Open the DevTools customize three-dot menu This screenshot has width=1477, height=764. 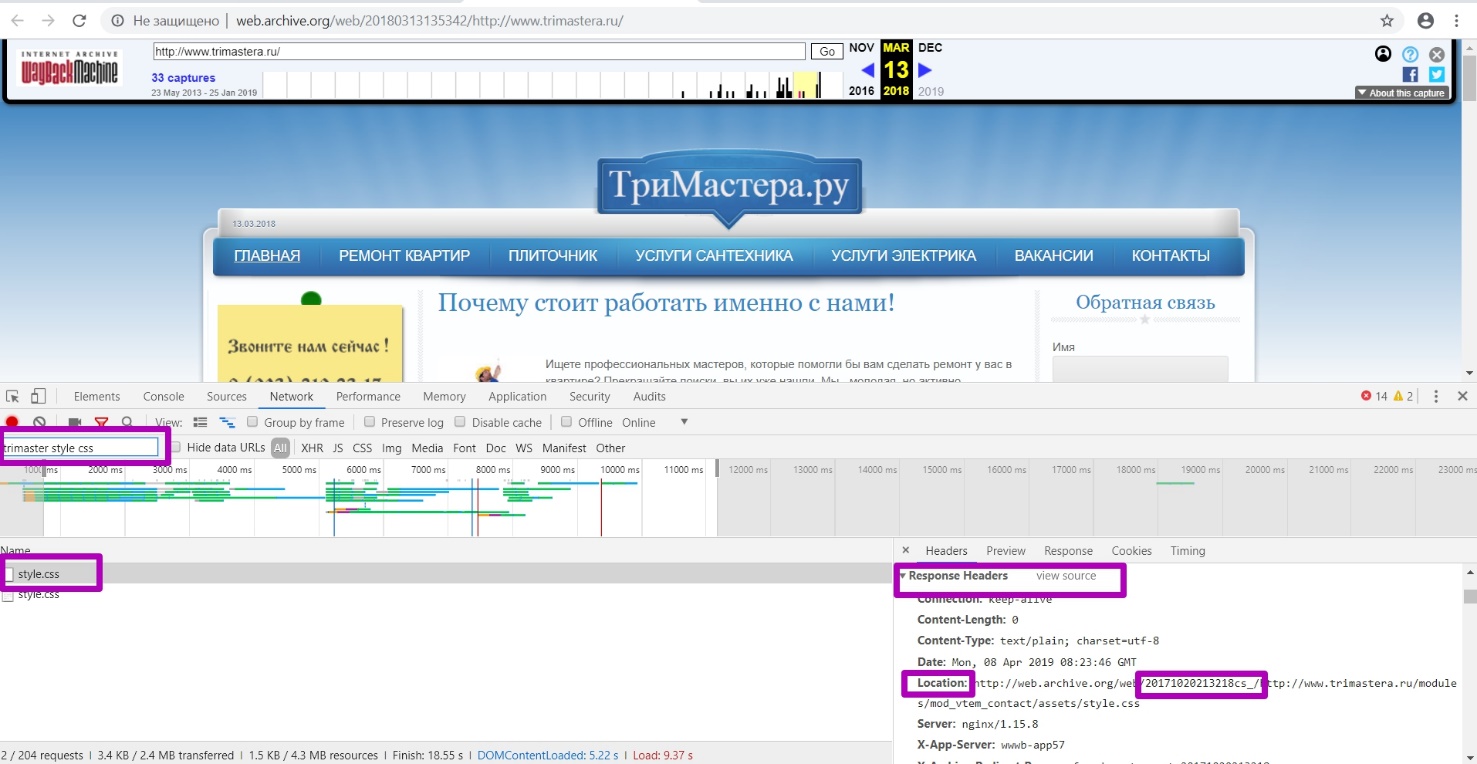click(x=1436, y=396)
